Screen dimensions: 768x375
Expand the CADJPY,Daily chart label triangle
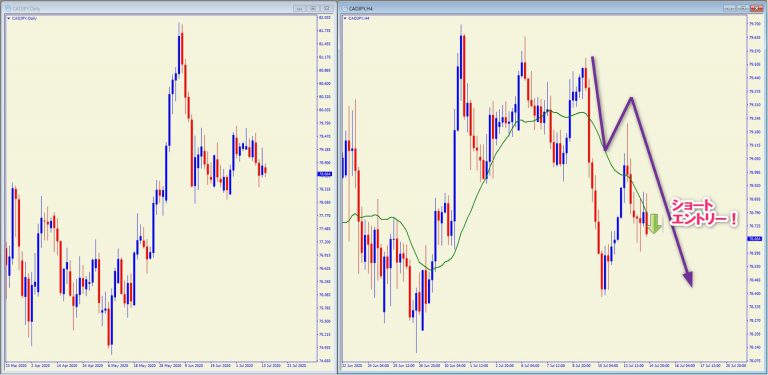[x=8, y=18]
